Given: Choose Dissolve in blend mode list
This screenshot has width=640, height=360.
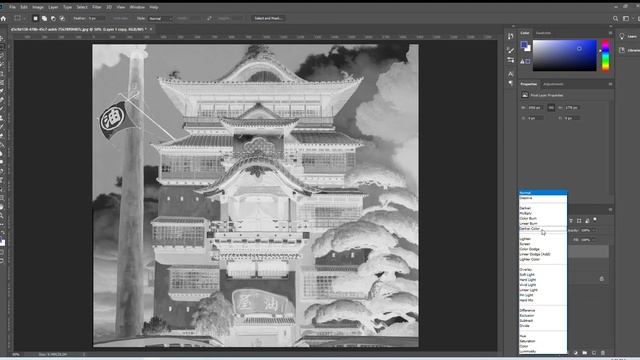Looking at the screenshot, I should pos(543,198).
